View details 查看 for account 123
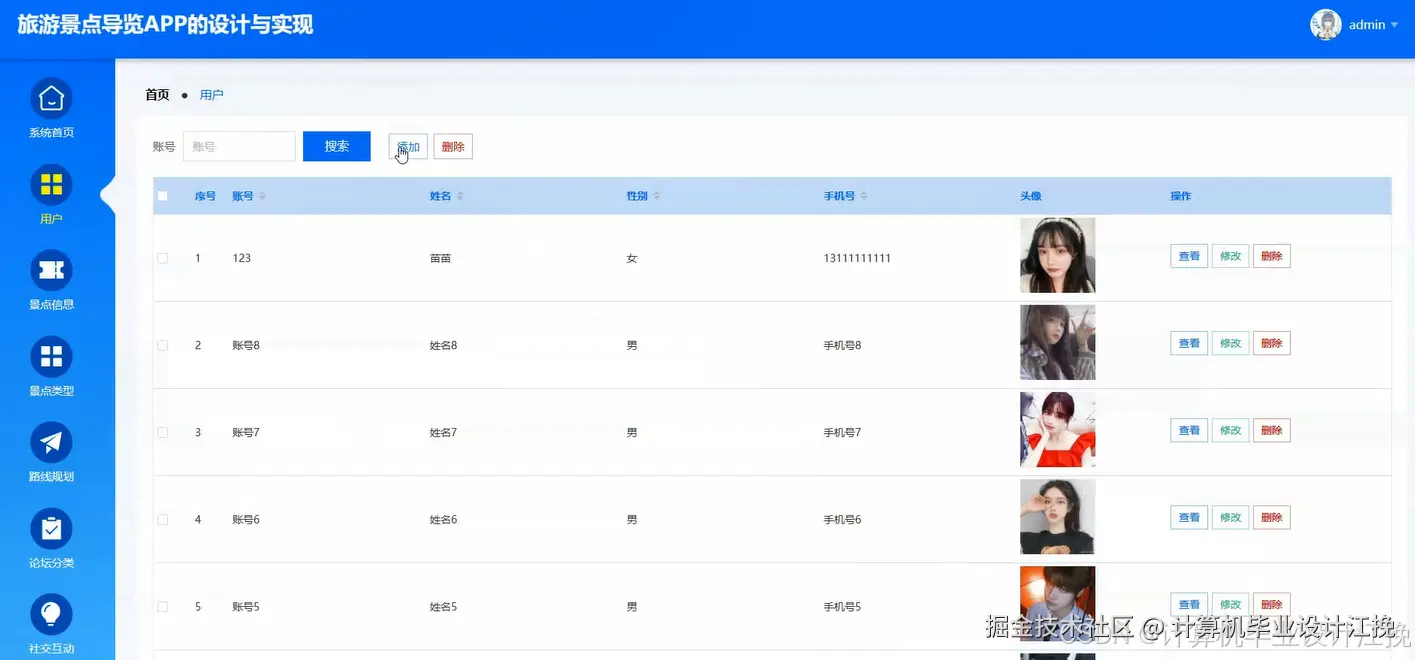The image size is (1415, 660). pyautogui.click(x=1189, y=257)
